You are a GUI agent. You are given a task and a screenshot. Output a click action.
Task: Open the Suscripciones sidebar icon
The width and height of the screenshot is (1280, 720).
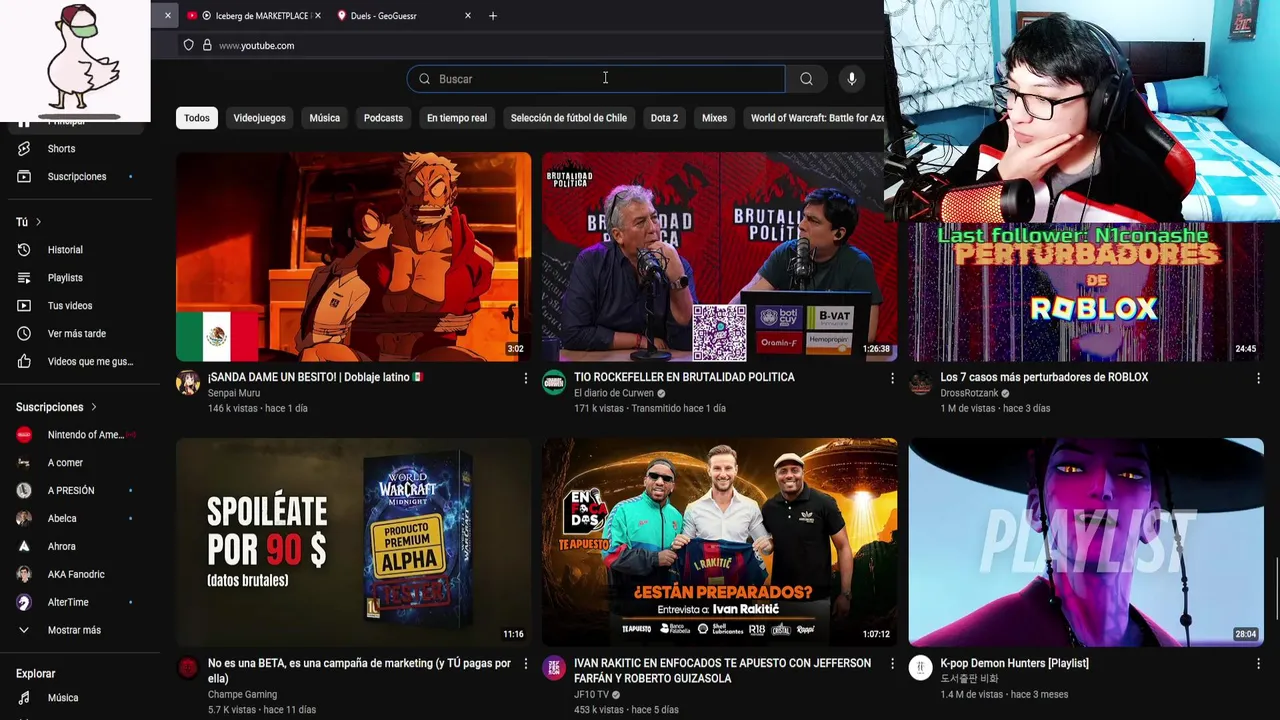pyautogui.click(x=25, y=176)
